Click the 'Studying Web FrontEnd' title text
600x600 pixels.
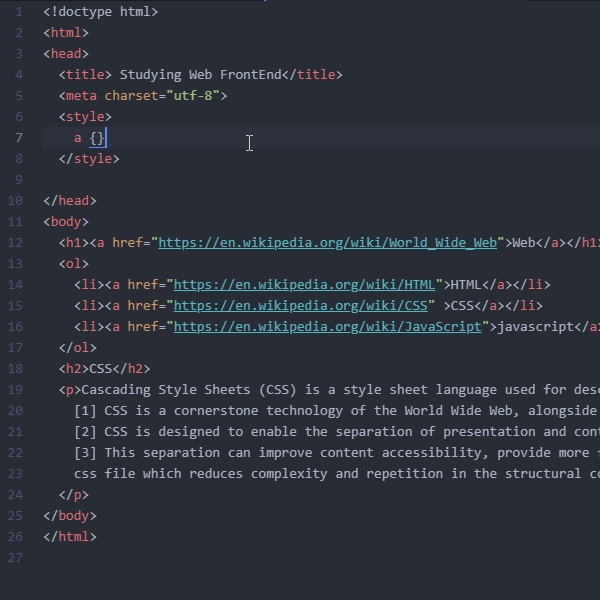(x=201, y=75)
